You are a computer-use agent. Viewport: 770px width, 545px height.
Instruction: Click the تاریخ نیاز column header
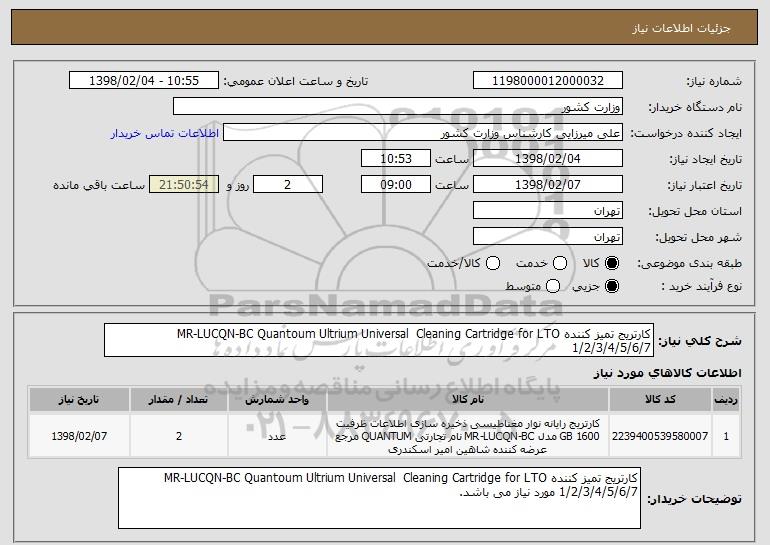click(79, 399)
